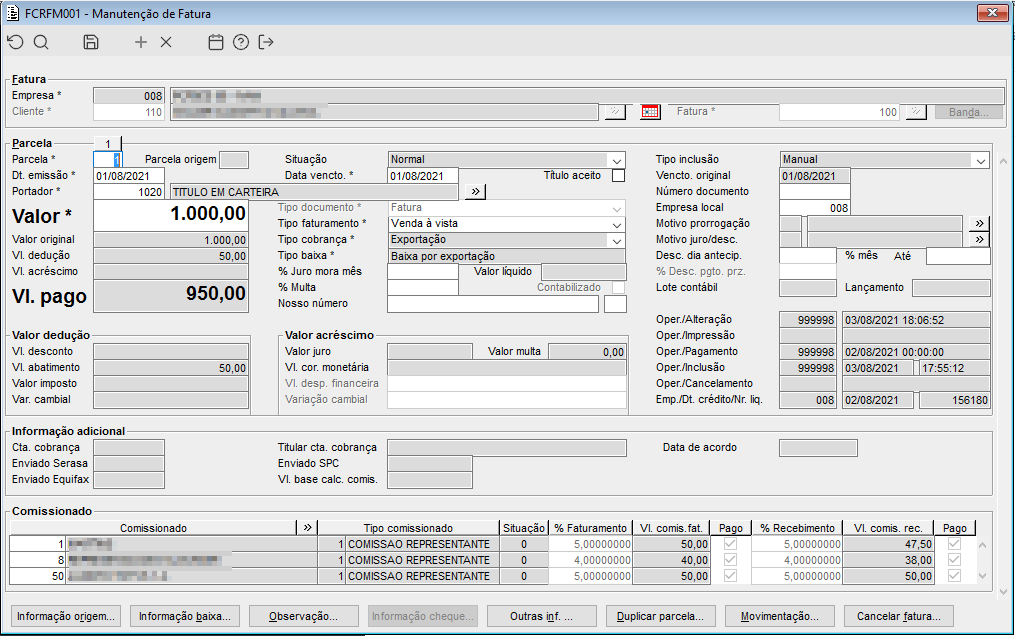Click the Cancelar fatura... button

click(898, 616)
